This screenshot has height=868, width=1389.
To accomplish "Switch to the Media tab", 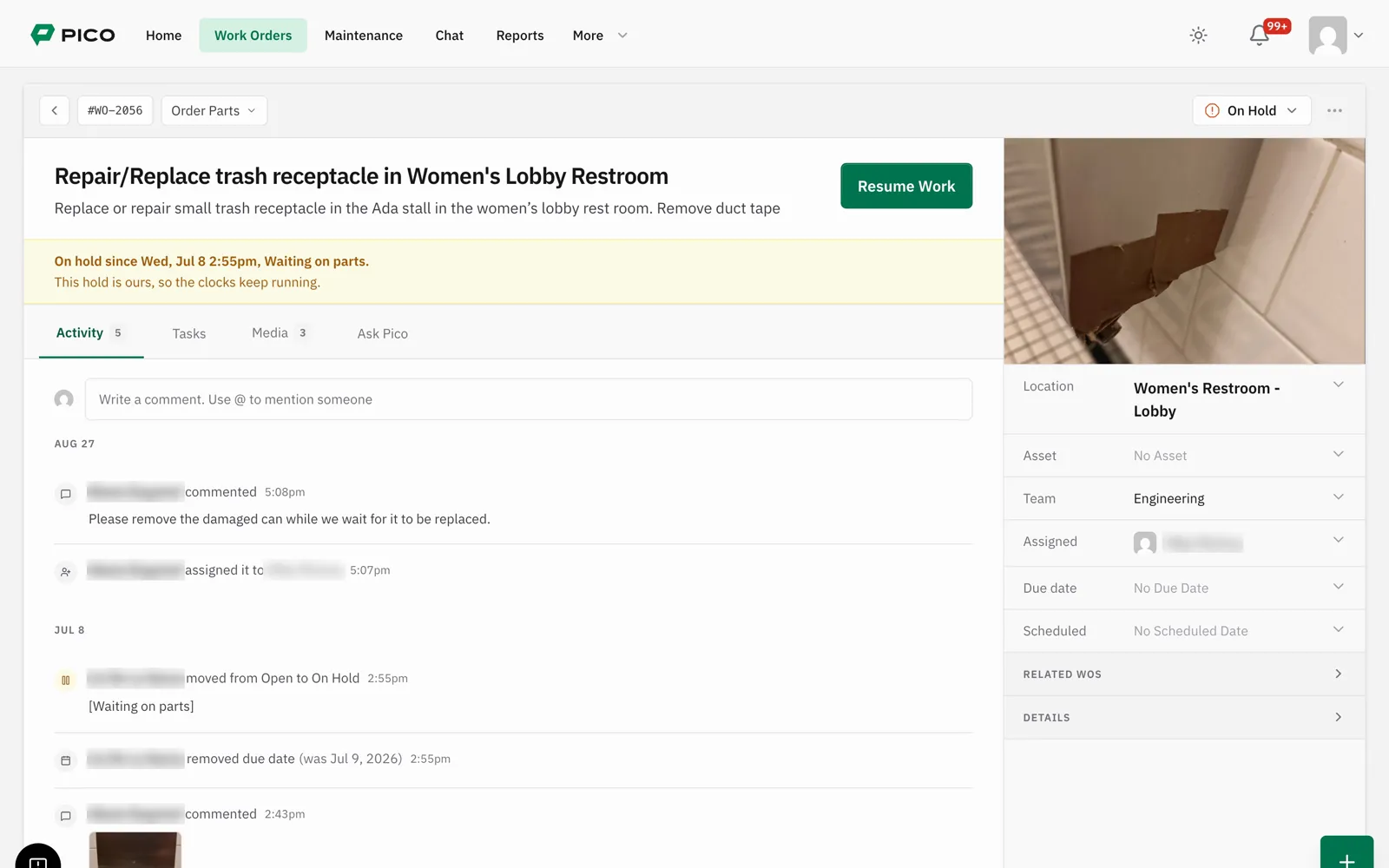I will [280, 332].
